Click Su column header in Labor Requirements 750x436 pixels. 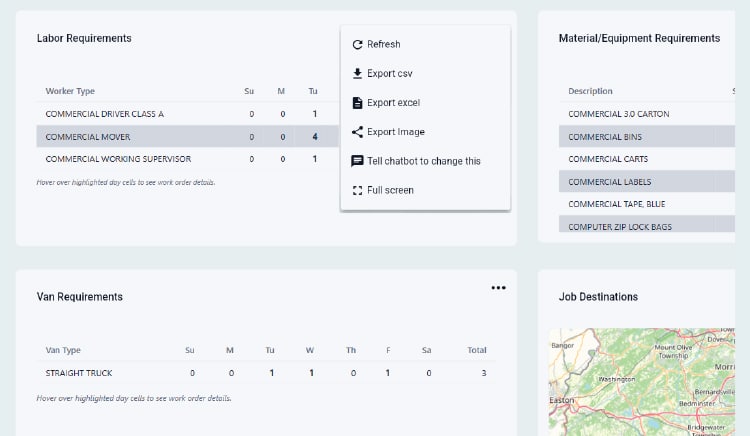[x=249, y=91]
